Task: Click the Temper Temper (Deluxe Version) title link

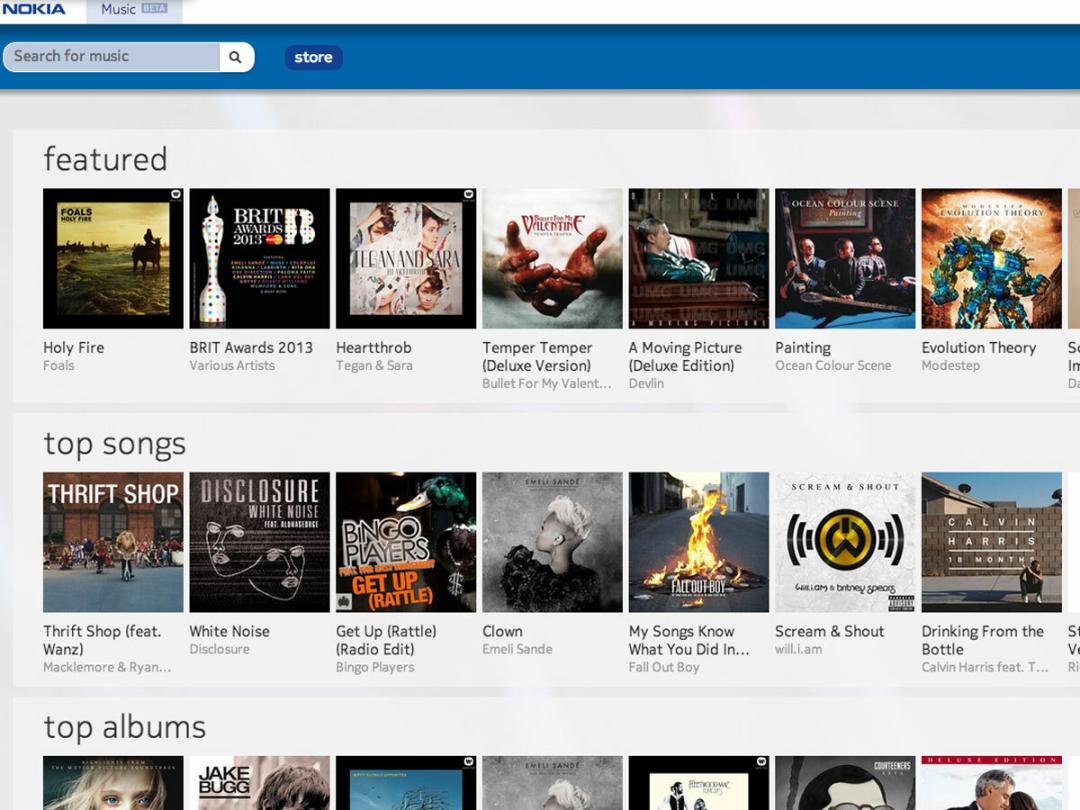Action: pyautogui.click(x=537, y=356)
